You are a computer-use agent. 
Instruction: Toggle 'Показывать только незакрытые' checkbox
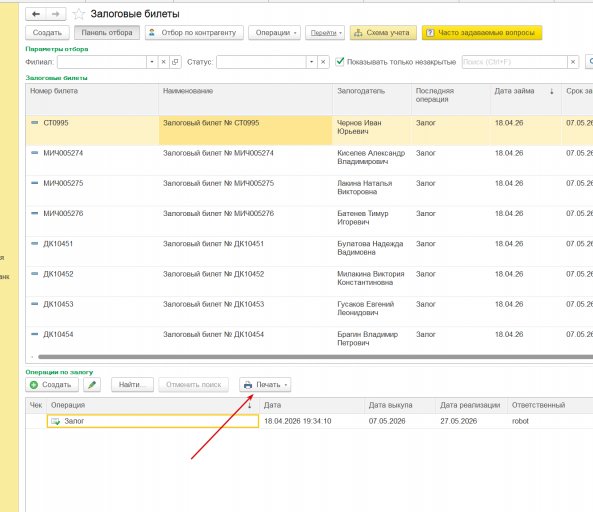tap(340, 61)
